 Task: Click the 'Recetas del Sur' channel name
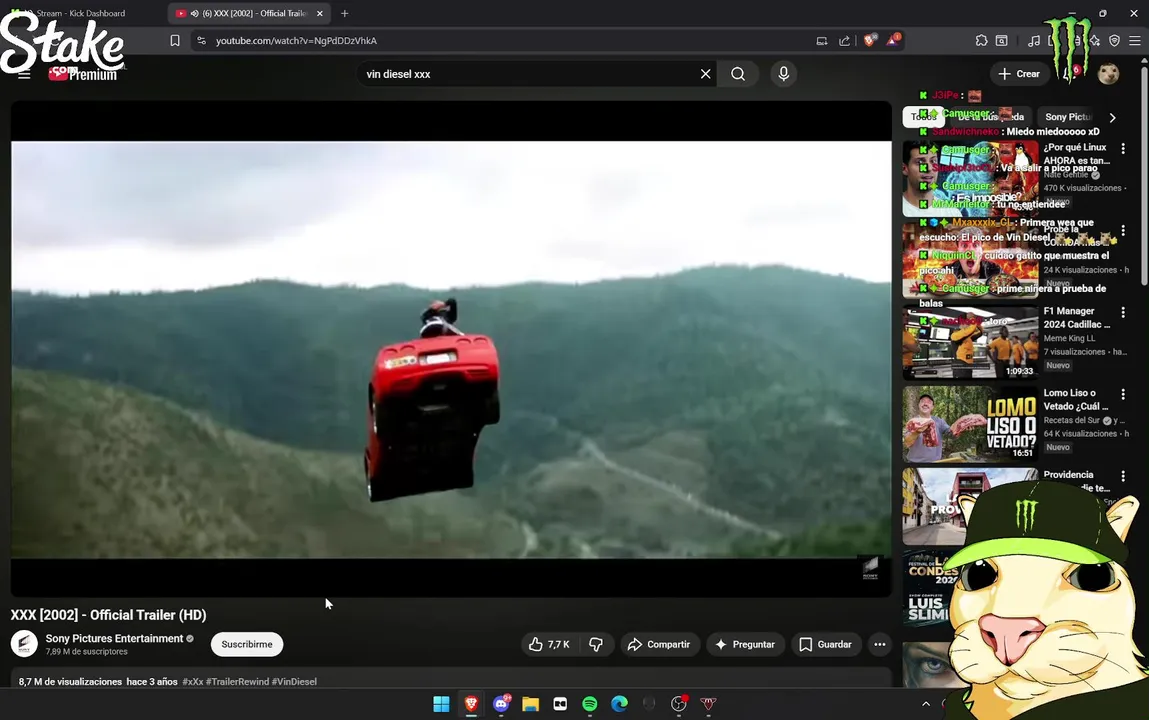pos(1072,420)
